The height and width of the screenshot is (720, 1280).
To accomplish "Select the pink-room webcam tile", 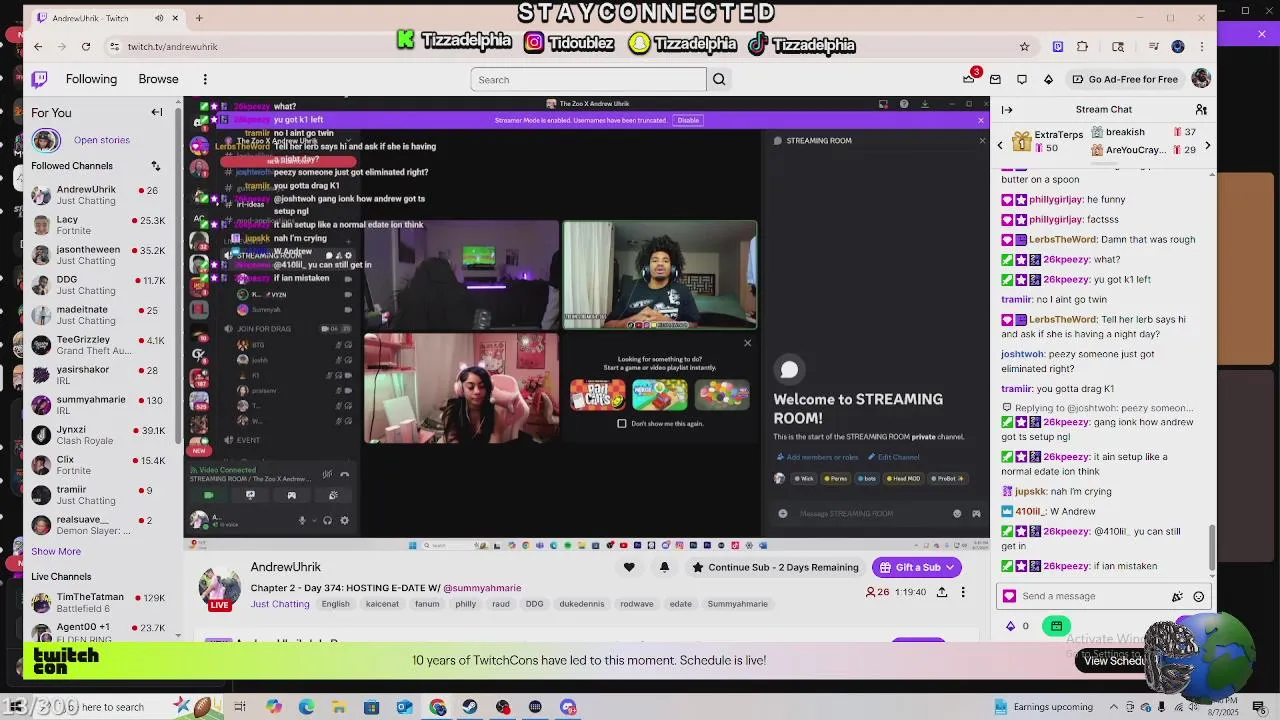I will click(x=461, y=388).
